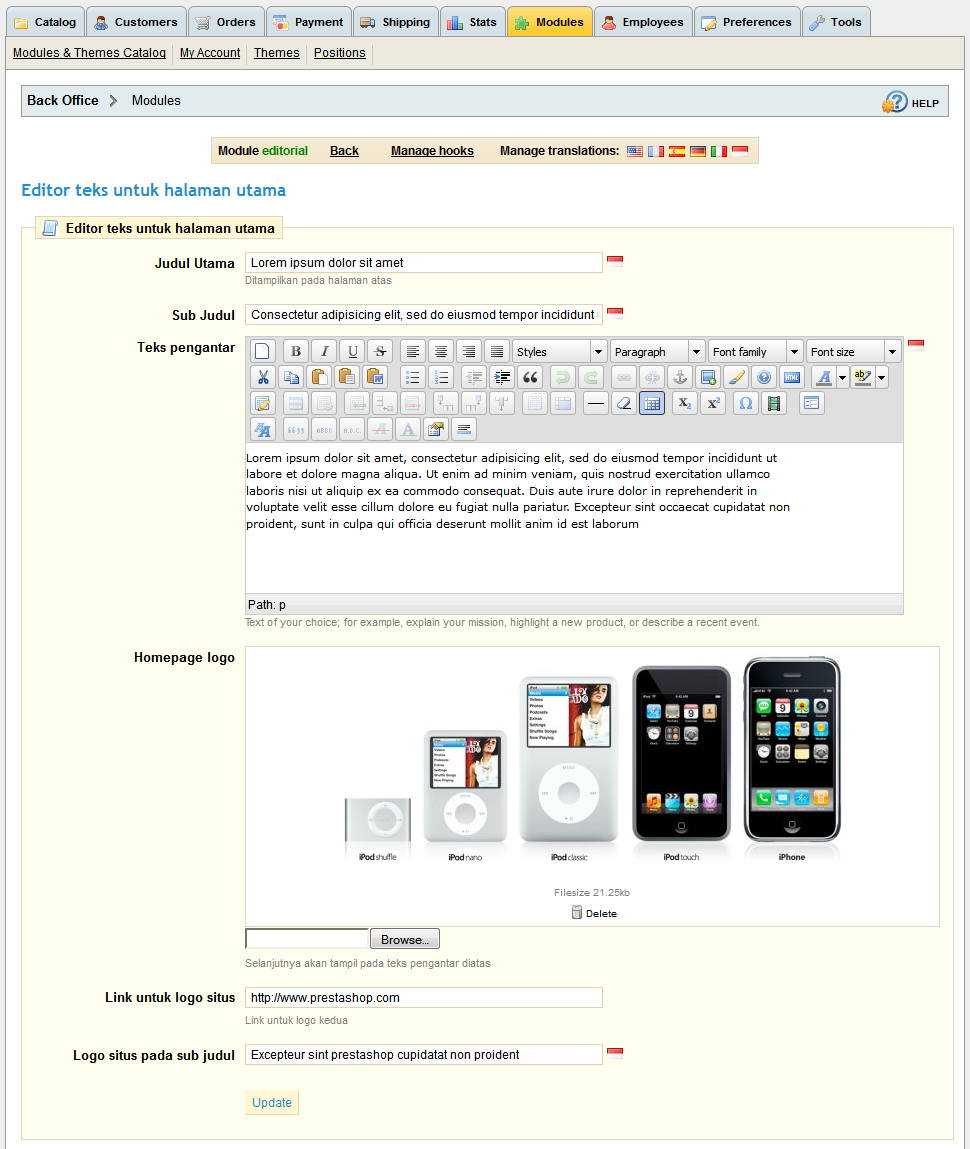This screenshot has height=1149, width=970.
Task: Select the Employees tab
Action: tap(643, 22)
